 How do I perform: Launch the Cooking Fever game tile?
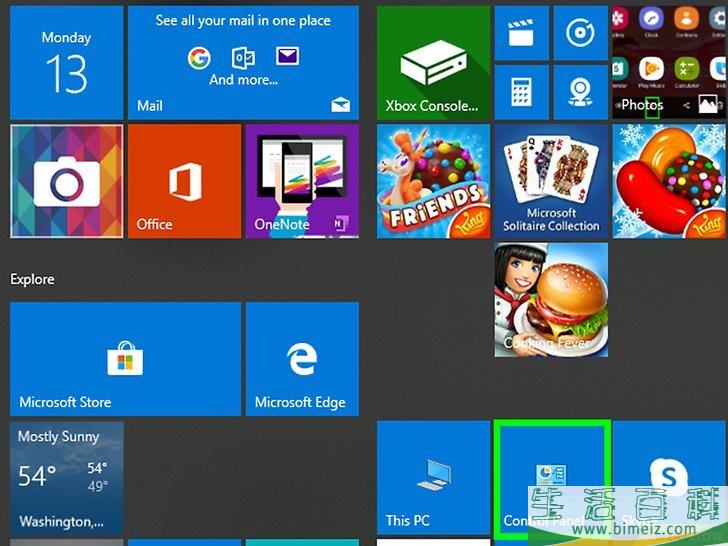[551, 300]
